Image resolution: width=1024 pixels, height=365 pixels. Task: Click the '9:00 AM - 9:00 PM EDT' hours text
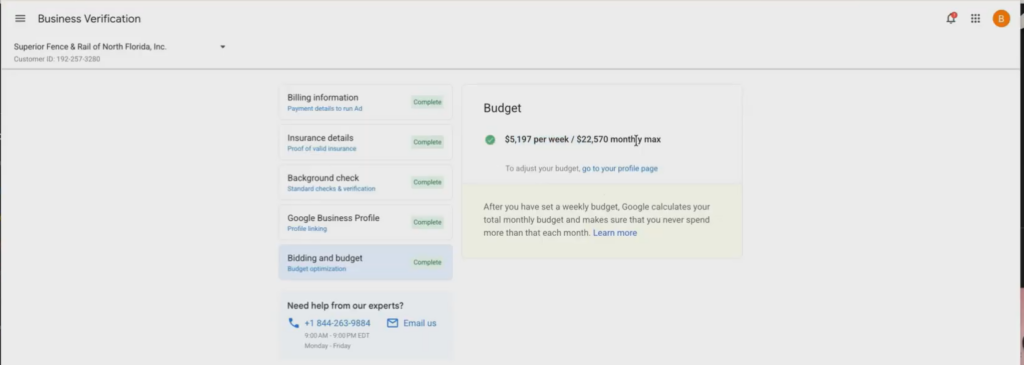(337, 336)
